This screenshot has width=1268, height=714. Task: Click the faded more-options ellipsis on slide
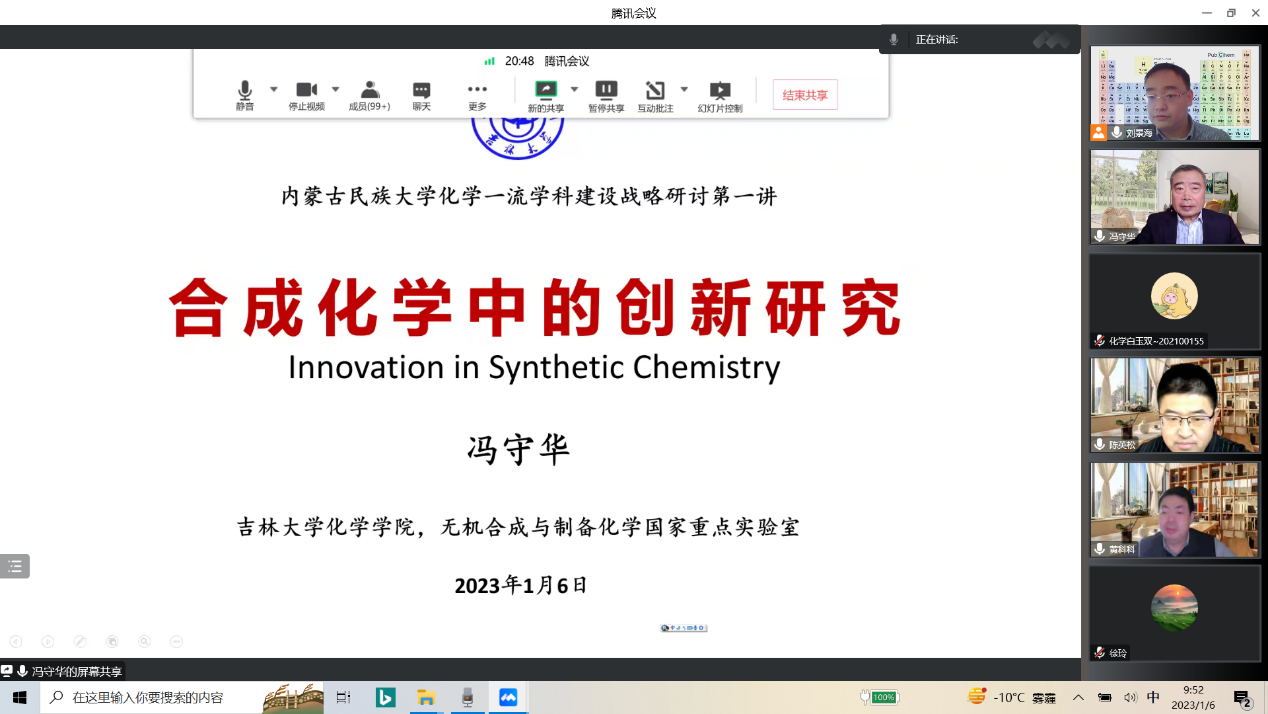pyautogui.click(x=176, y=641)
